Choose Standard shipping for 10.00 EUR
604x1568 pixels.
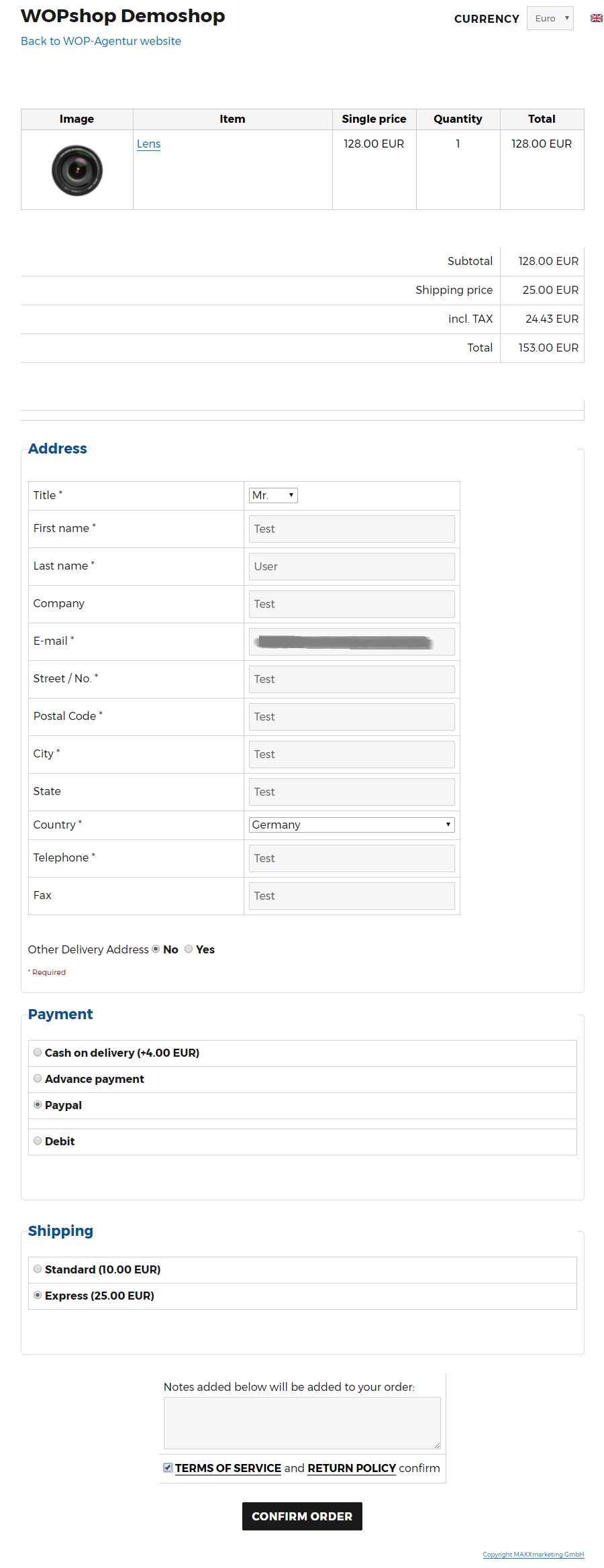coord(38,1269)
